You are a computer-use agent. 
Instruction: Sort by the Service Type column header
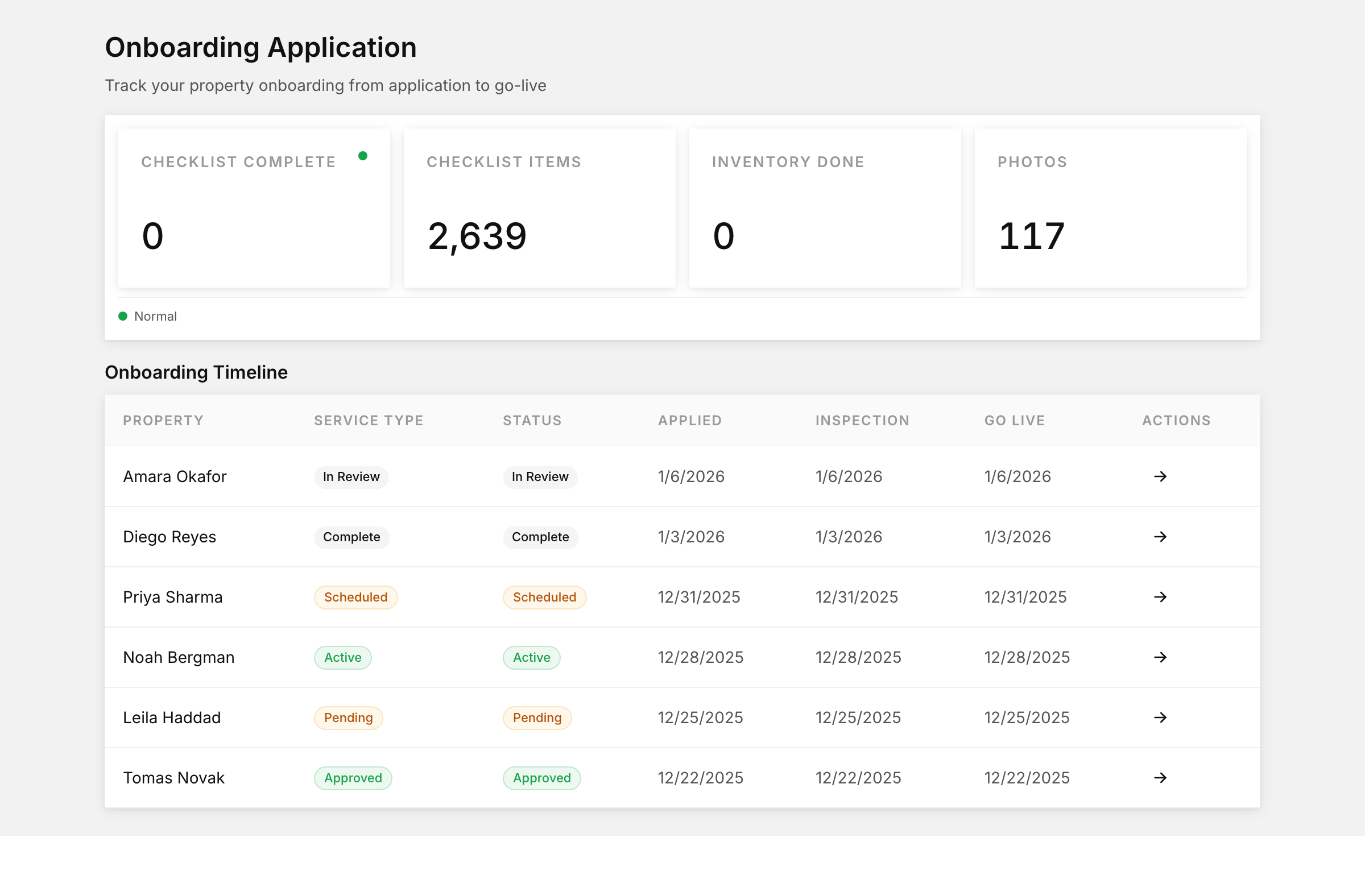(369, 420)
